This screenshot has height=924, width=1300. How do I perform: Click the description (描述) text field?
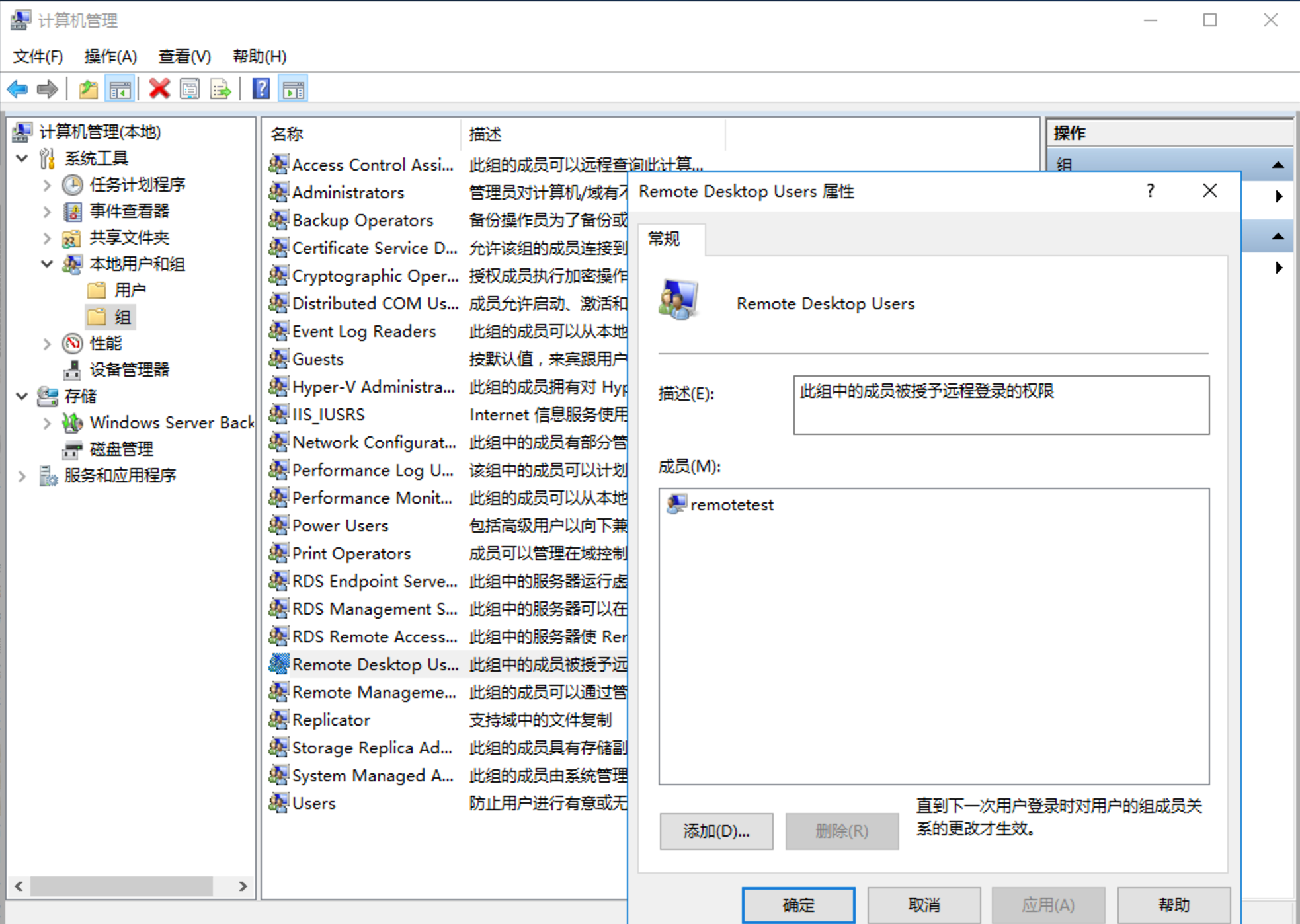click(x=1000, y=404)
